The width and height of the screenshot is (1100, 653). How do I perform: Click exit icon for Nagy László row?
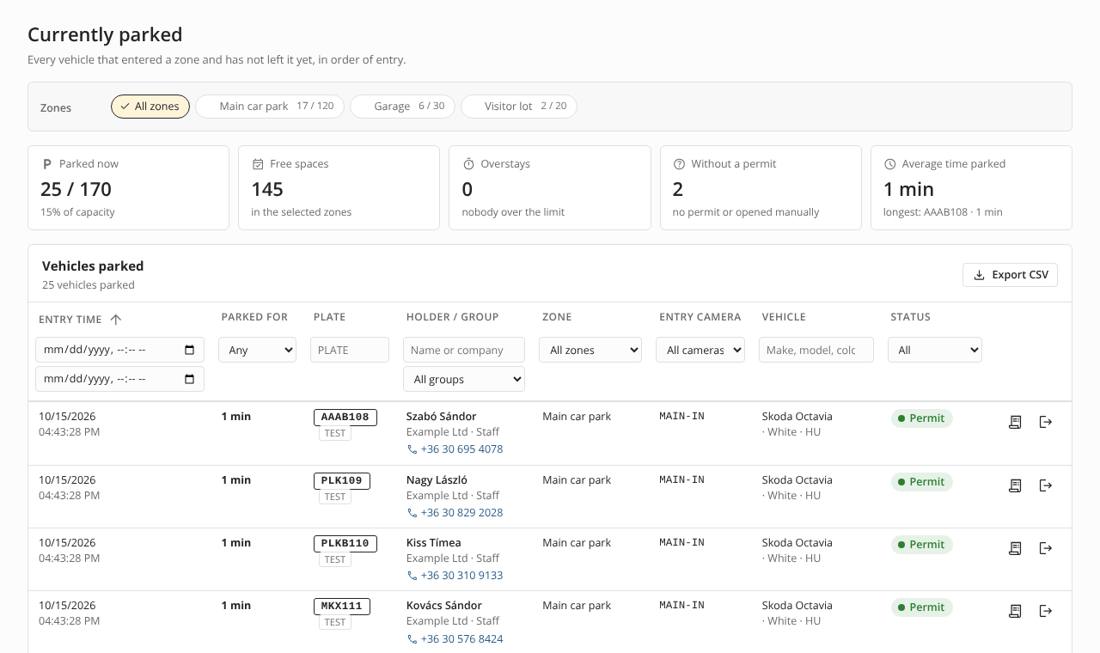click(1045, 485)
